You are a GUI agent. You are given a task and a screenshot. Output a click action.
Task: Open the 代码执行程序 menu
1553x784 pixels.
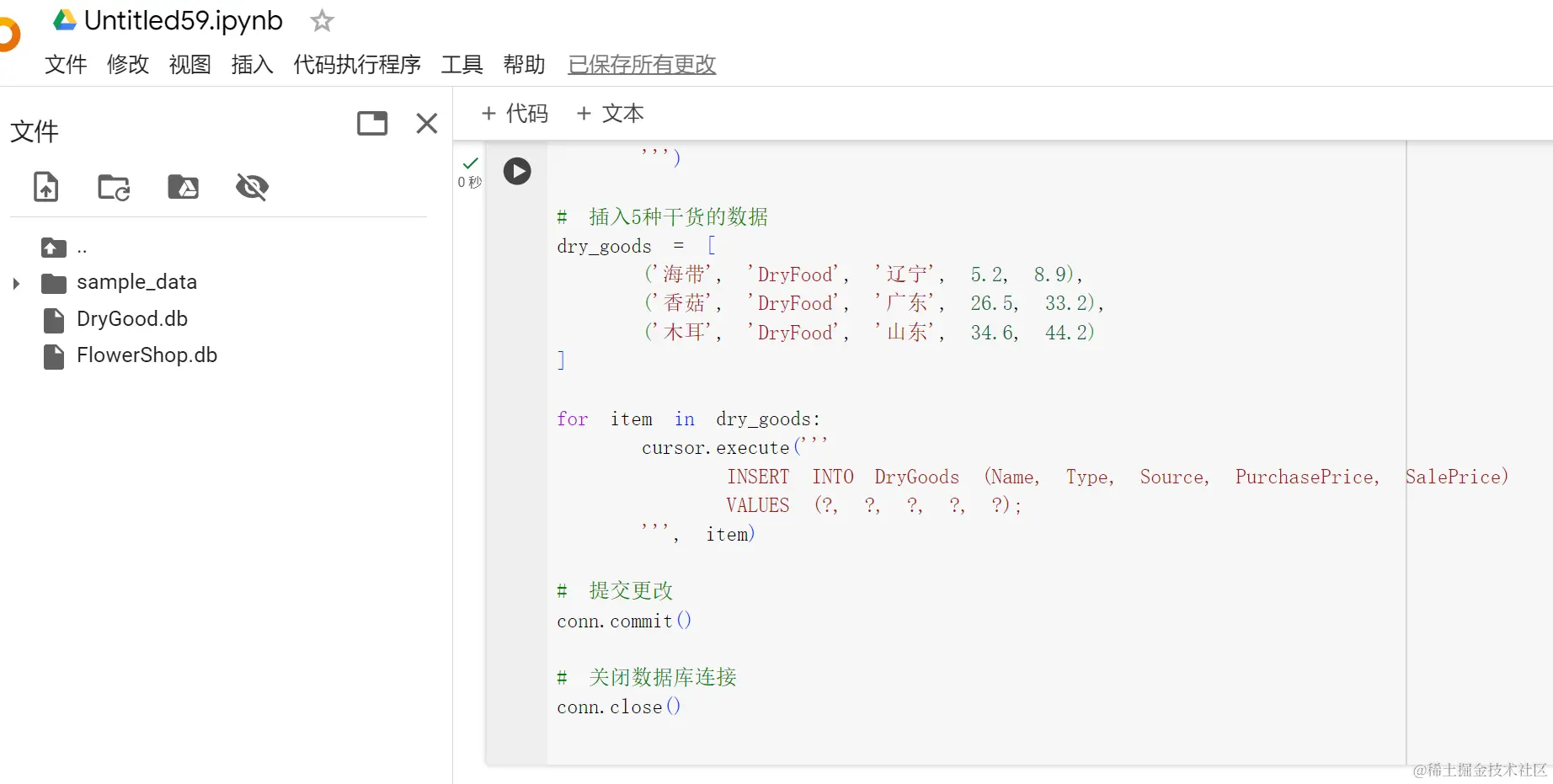tap(357, 64)
